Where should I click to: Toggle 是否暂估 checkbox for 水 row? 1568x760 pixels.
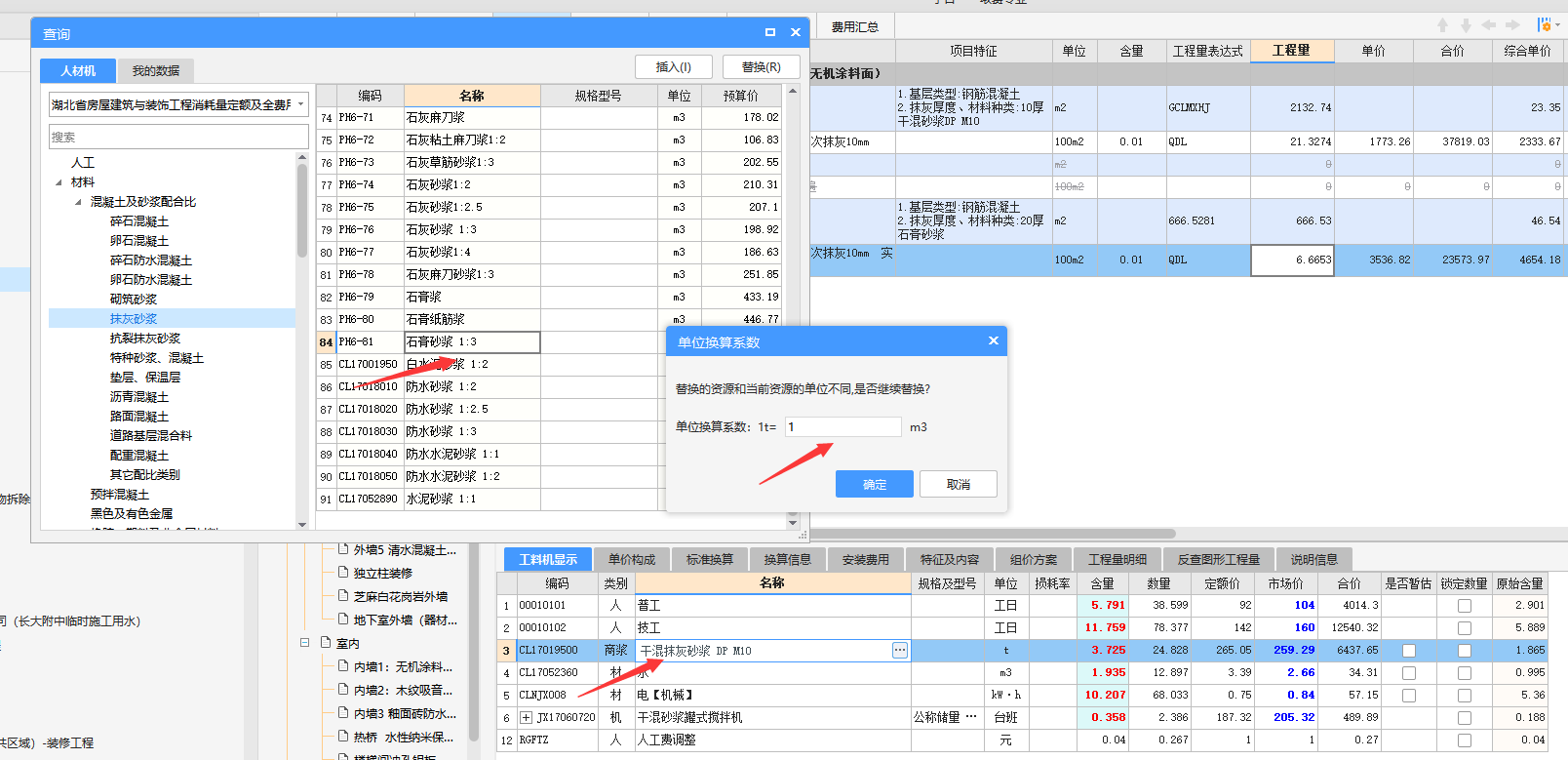[1409, 673]
